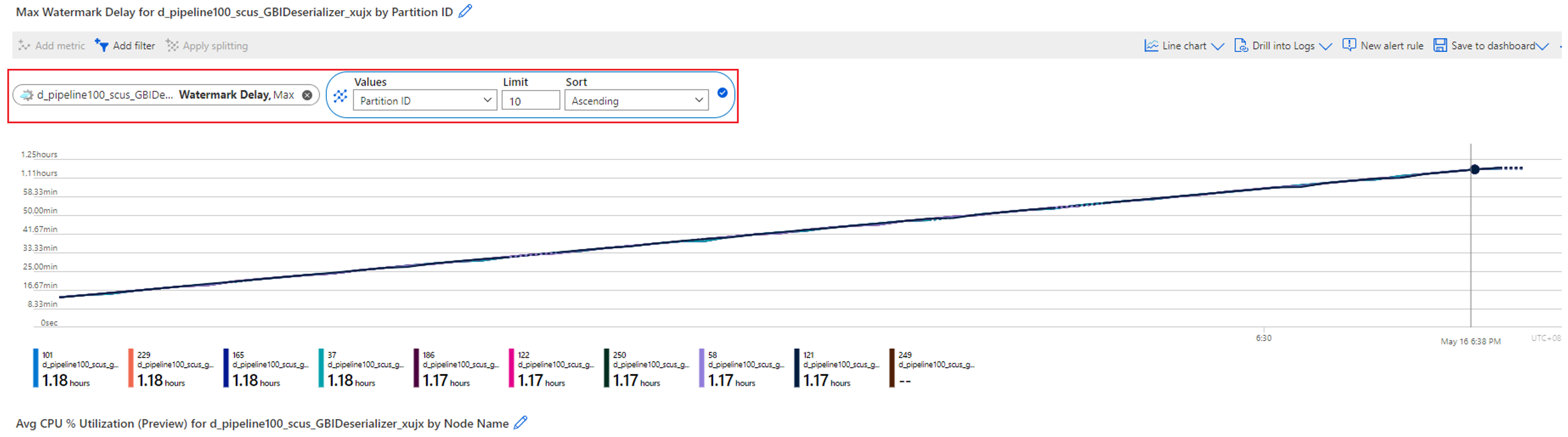Screen dimensions: 1568x437
Task: Click the Drill into Logs document icon
Action: [1241, 46]
